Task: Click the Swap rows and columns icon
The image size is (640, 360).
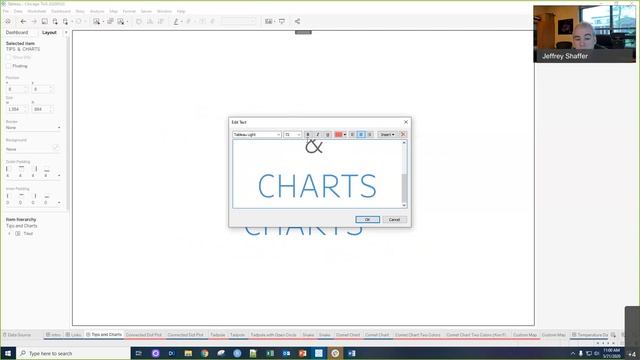Action: (139, 21)
